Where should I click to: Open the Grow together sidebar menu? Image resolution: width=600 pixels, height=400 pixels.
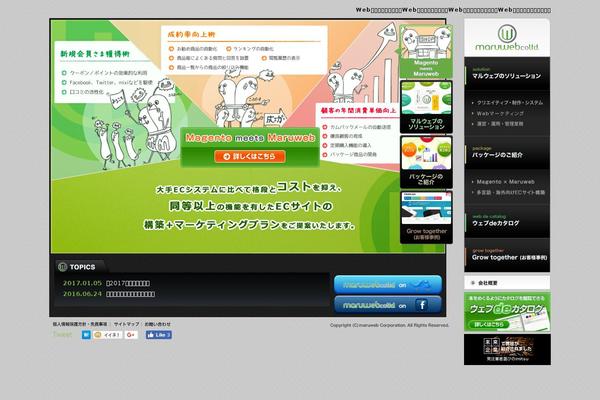507,255
